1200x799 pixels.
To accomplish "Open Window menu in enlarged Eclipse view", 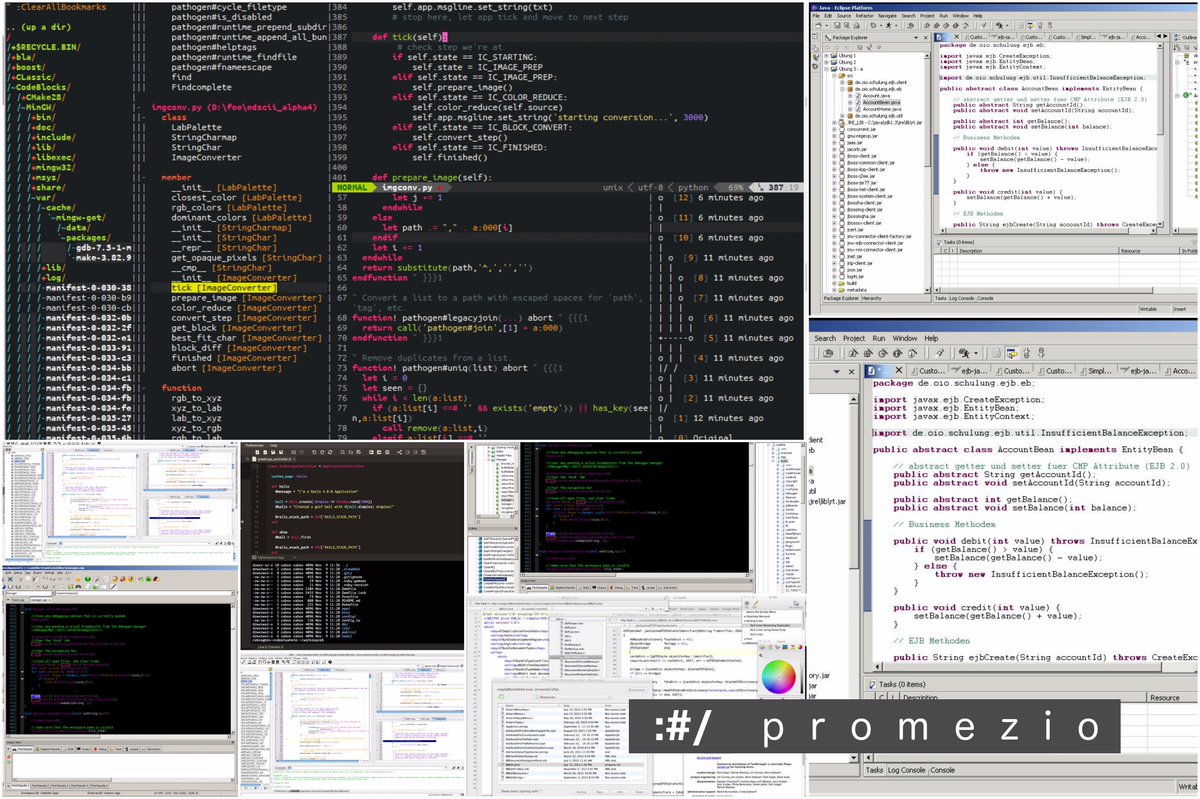I will (905, 338).
